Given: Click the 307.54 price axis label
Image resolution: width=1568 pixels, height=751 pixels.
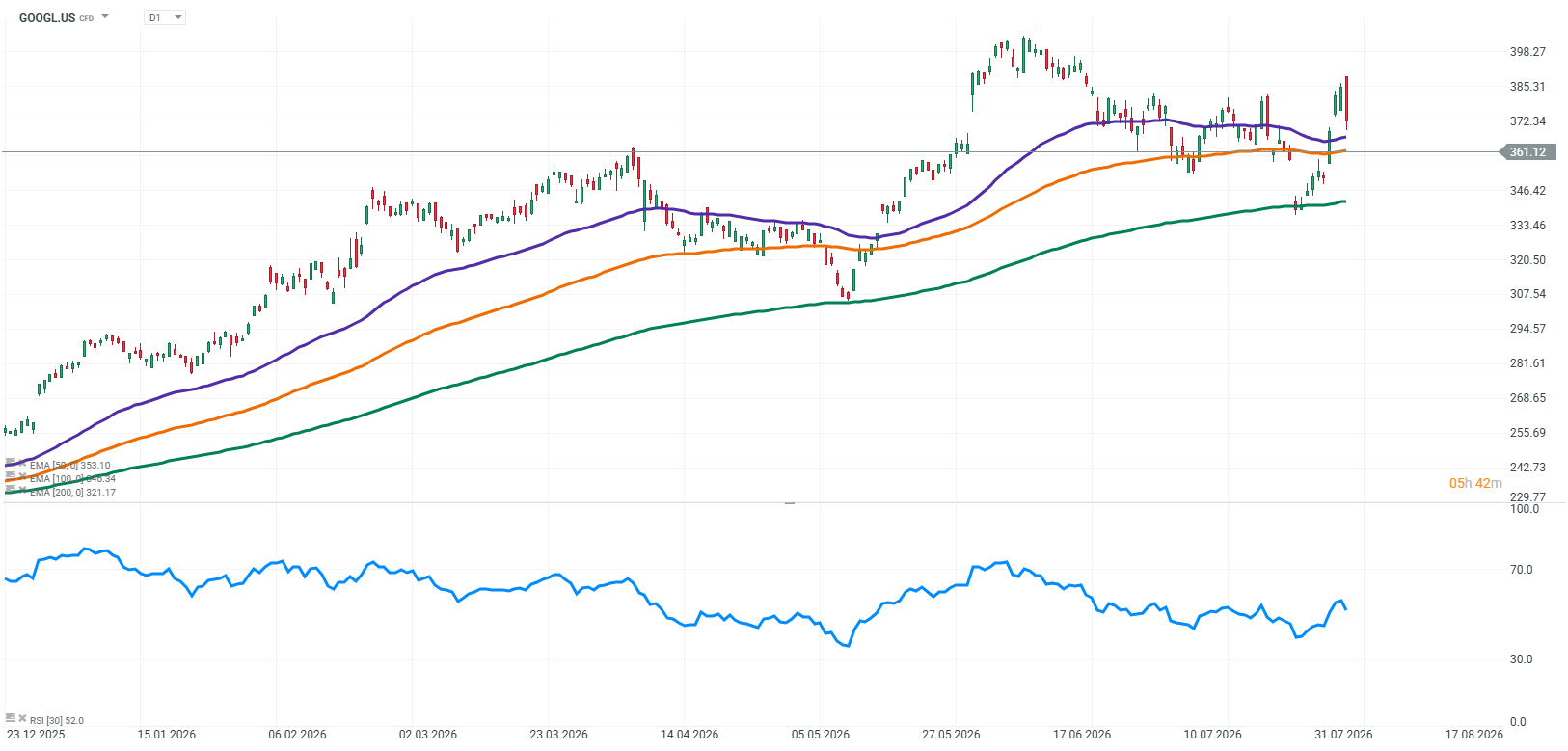Looking at the screenshot, I should [1527, 294].
